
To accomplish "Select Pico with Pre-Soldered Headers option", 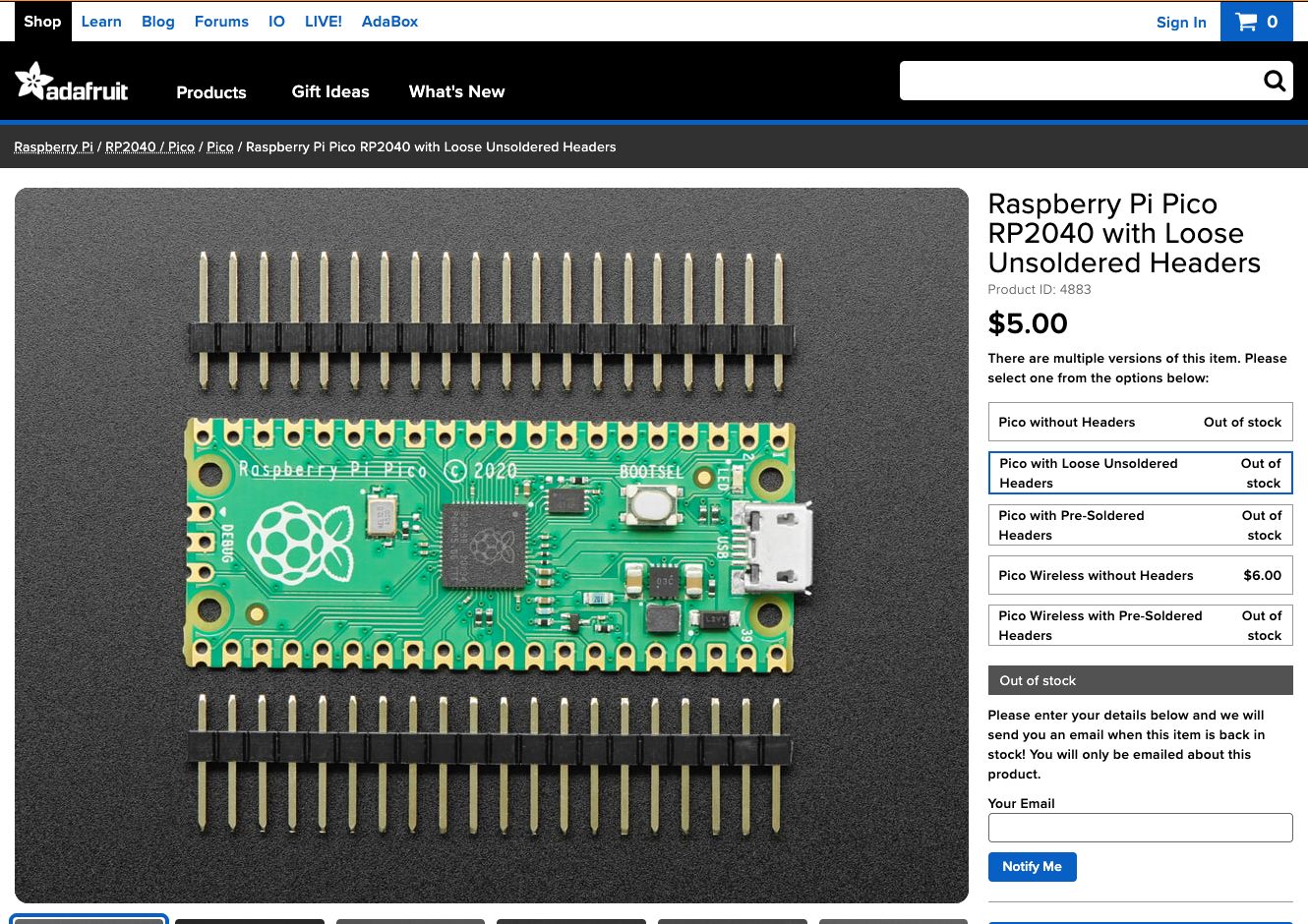I will [x=1140, y=525].
